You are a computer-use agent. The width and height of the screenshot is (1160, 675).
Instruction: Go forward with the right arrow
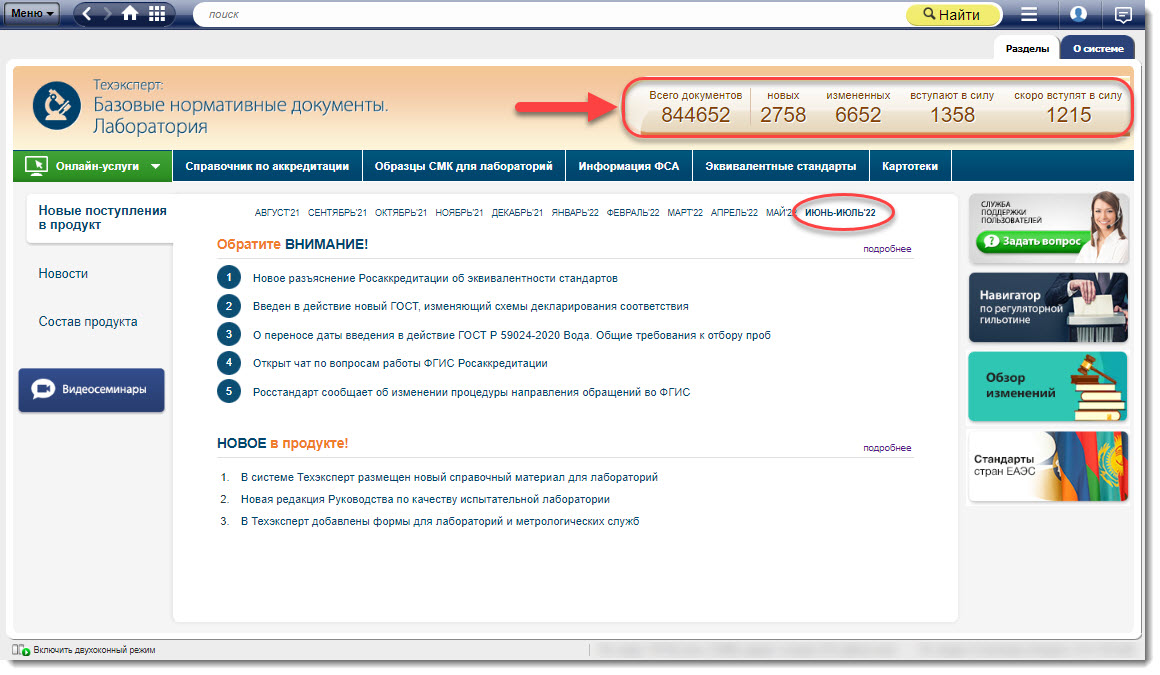(107, 14)
